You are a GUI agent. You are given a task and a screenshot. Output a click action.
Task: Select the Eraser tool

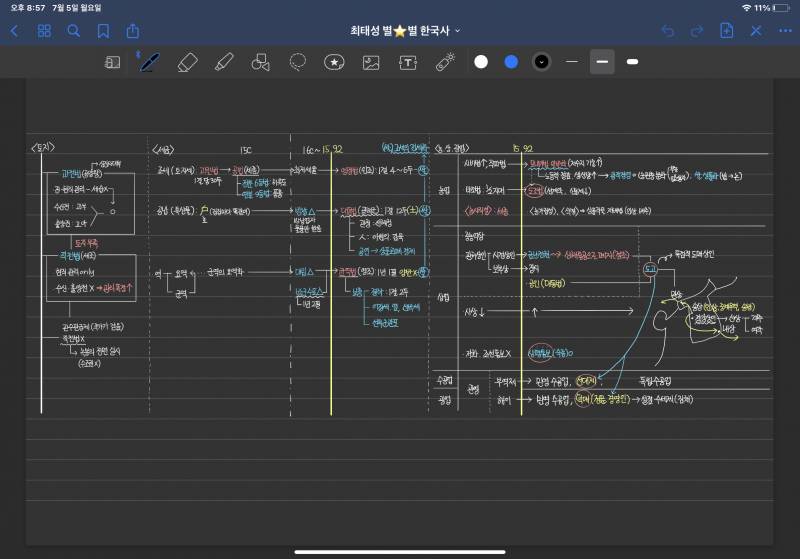coord(187,62)
